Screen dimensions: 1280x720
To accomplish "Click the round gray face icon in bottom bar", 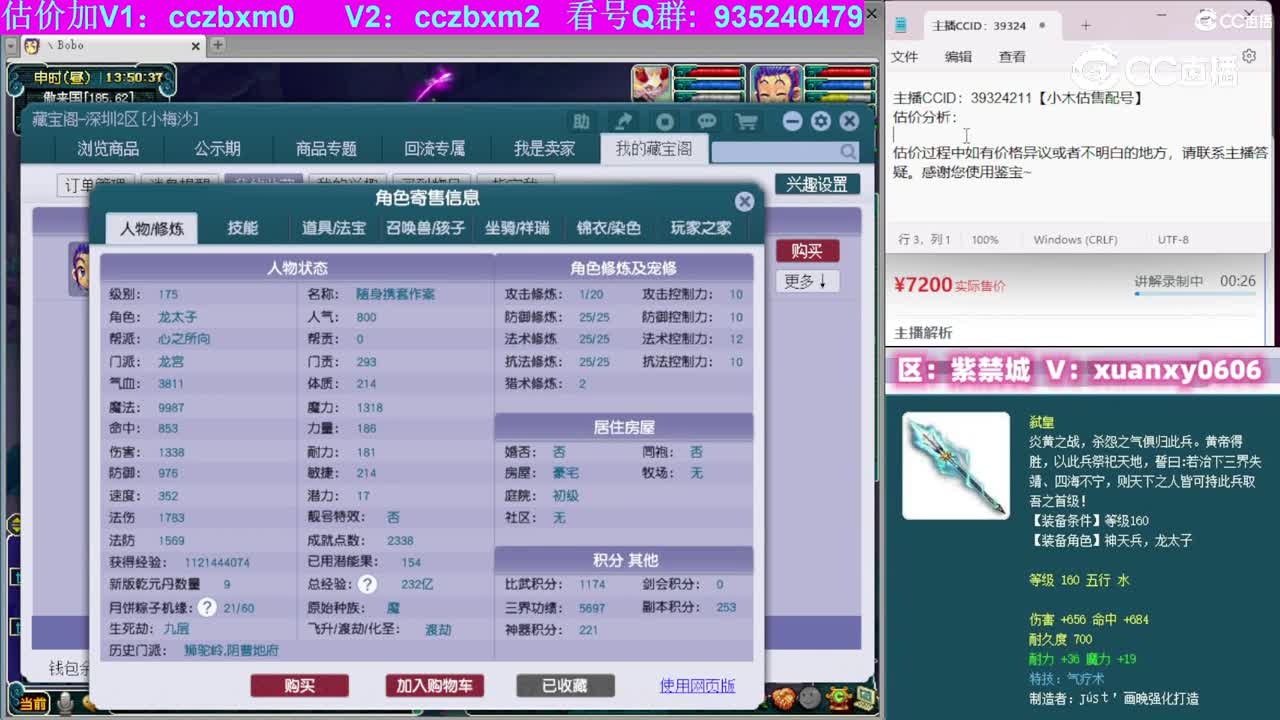I will [810, 697].
